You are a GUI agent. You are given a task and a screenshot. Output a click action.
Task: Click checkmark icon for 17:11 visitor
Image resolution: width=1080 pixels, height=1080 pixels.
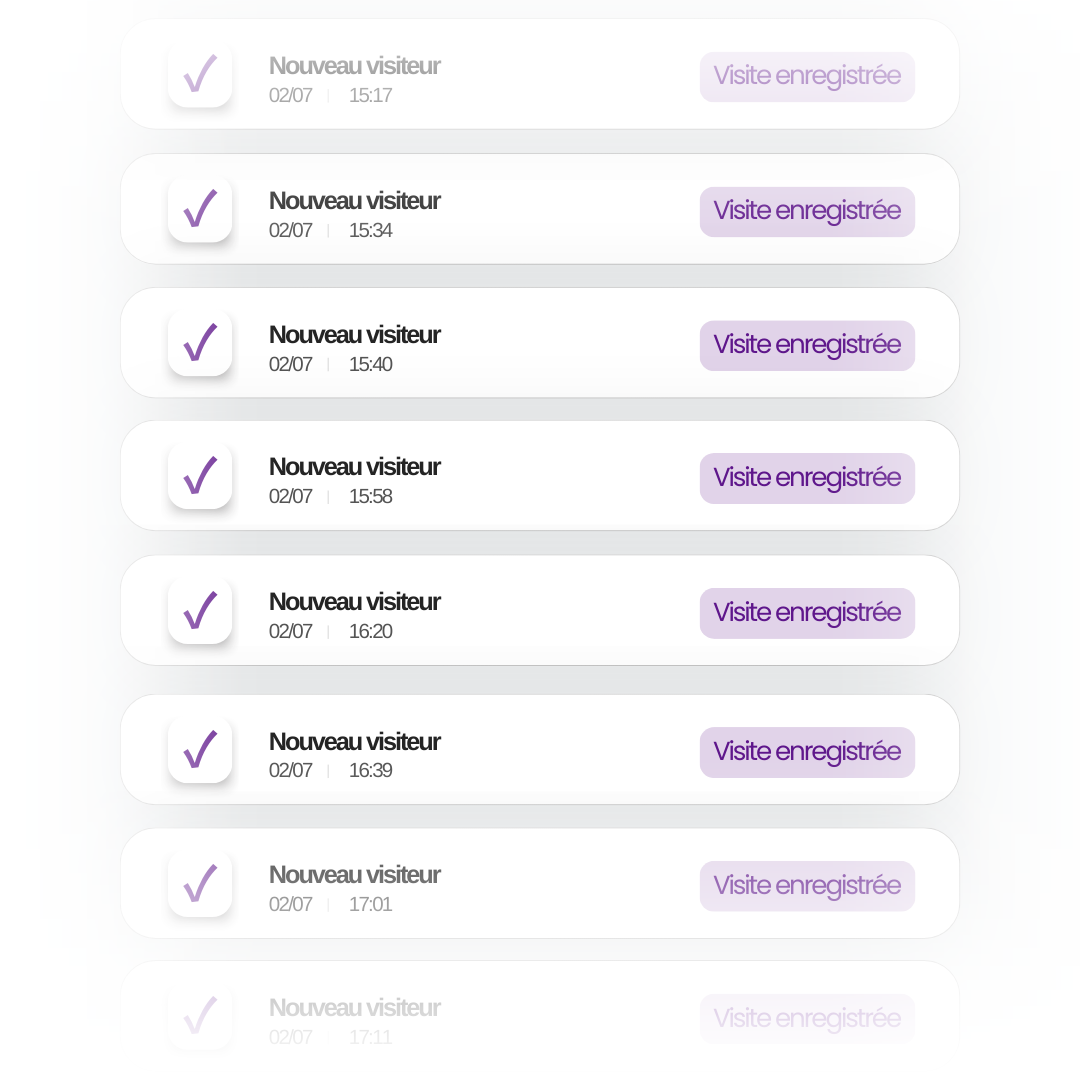point(200,1017)
